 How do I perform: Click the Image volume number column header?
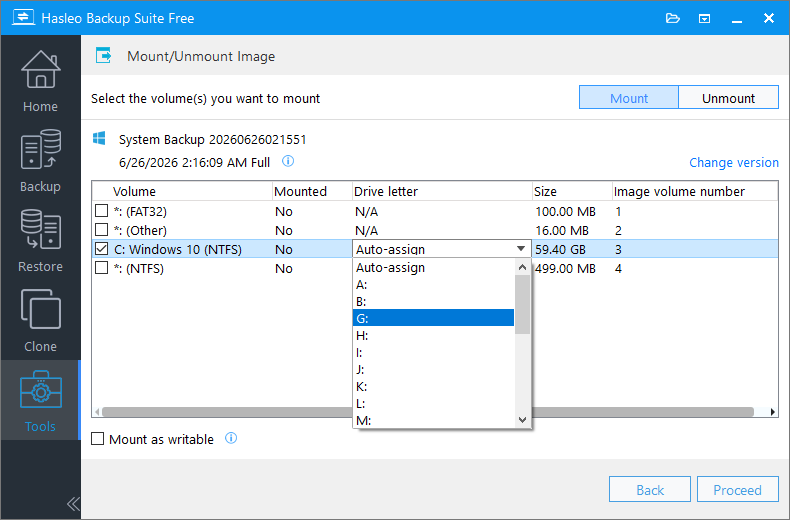click(x=695, y=191)
